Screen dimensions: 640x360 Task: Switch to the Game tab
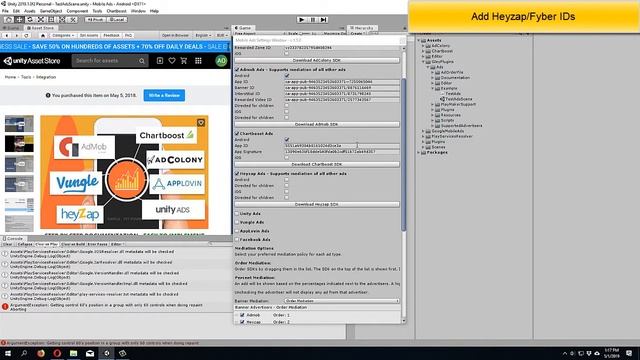[243, 28]
